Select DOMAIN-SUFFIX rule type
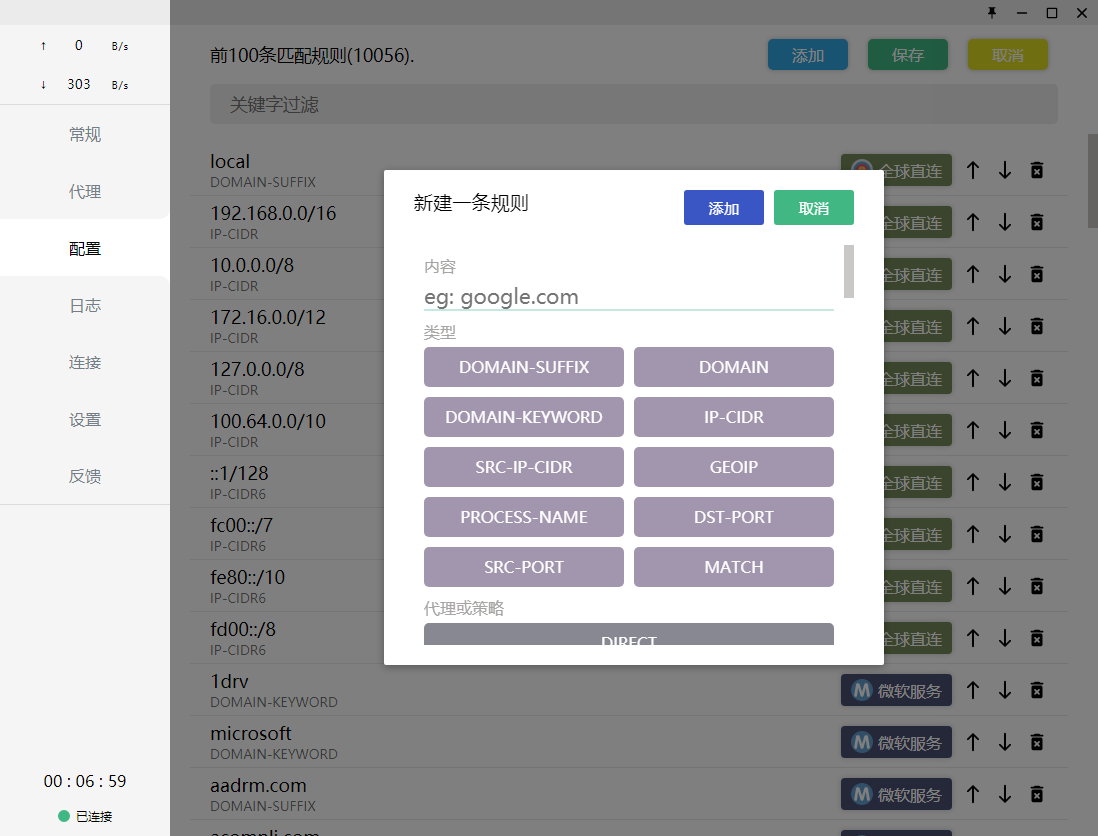The height and width of the screenshot is (836, 1098). [x=524, y=367]
